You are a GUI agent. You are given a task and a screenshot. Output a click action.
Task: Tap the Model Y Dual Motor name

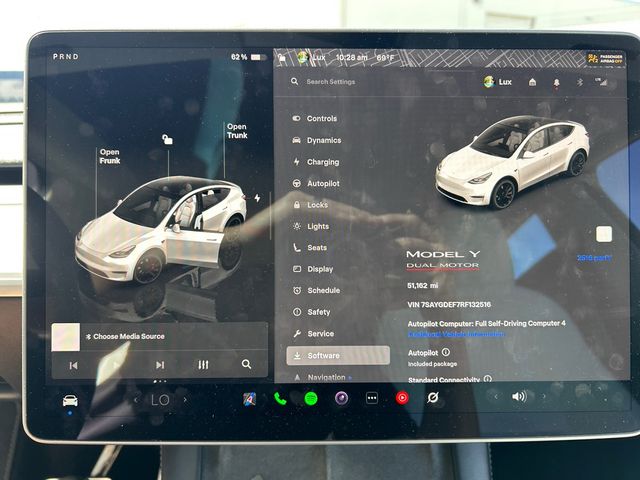(x=443, y=260)
